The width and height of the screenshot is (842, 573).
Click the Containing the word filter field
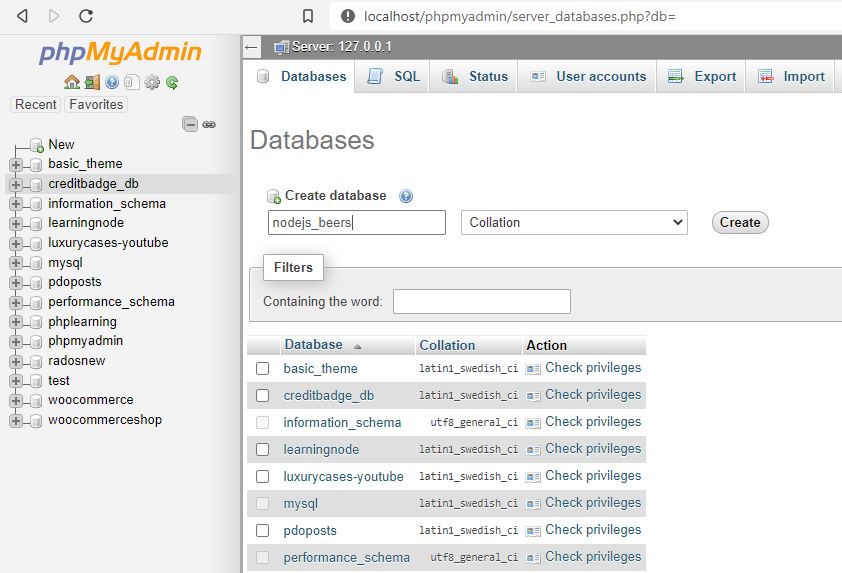pyautogui.click(x=482, y=301)
